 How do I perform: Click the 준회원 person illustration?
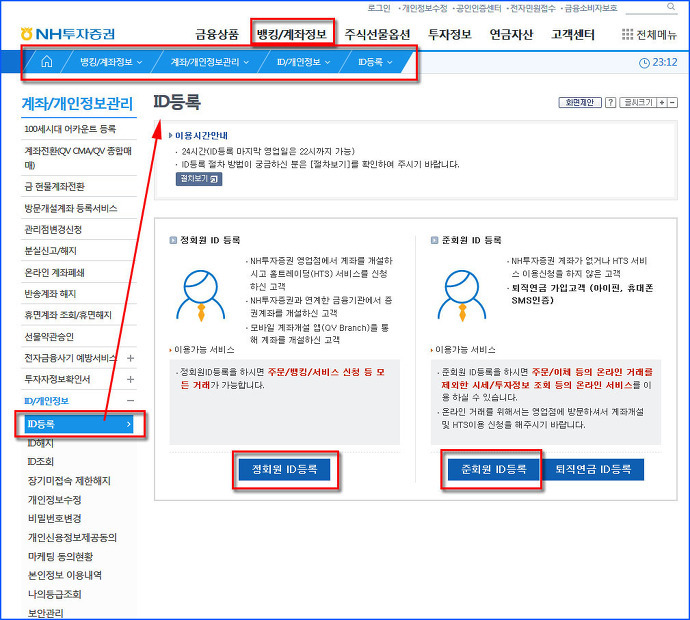pyautogui.click(x=462, y=295)
